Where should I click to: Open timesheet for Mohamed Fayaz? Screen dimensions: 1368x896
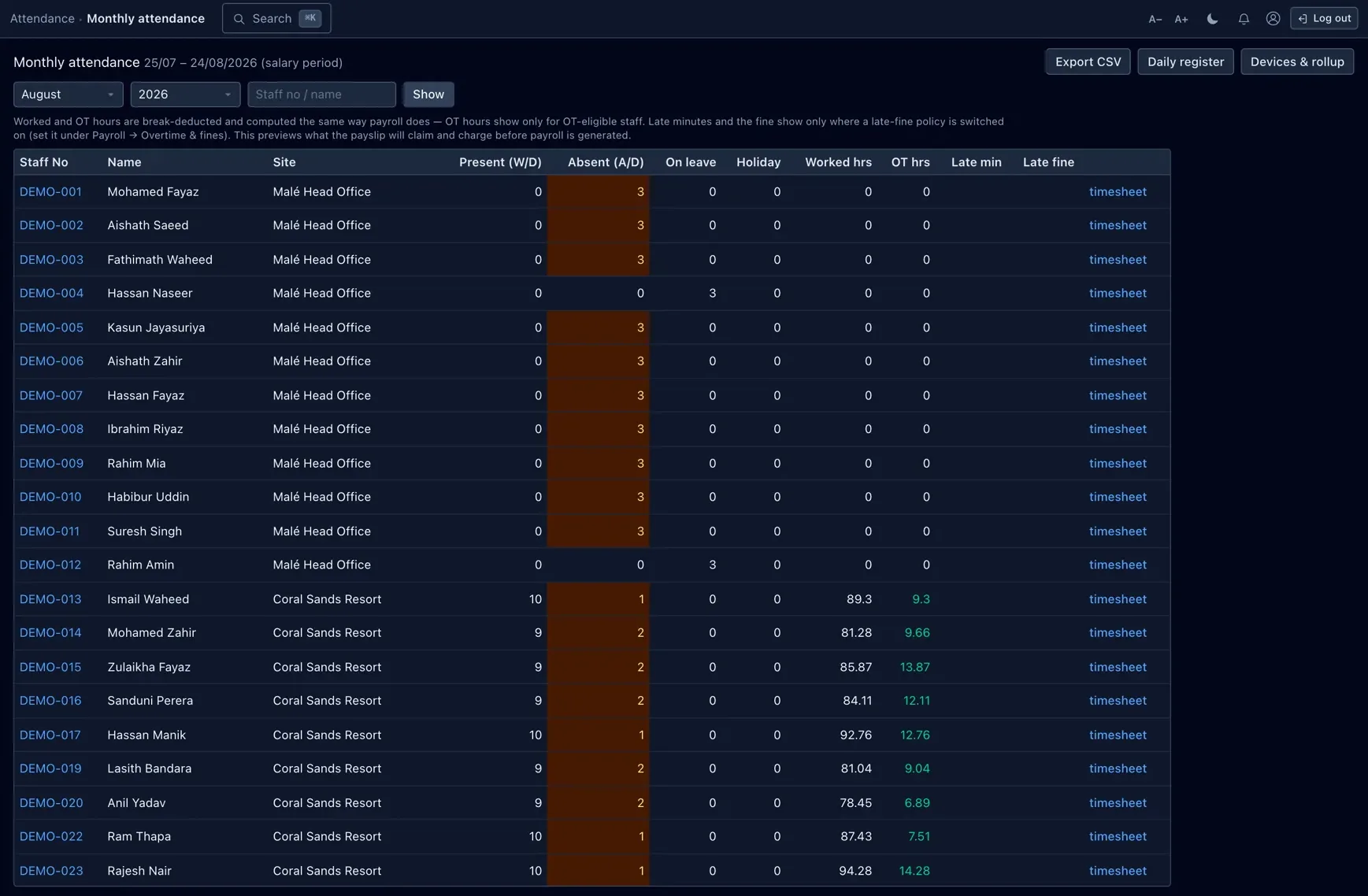(x=1118, y=191)
